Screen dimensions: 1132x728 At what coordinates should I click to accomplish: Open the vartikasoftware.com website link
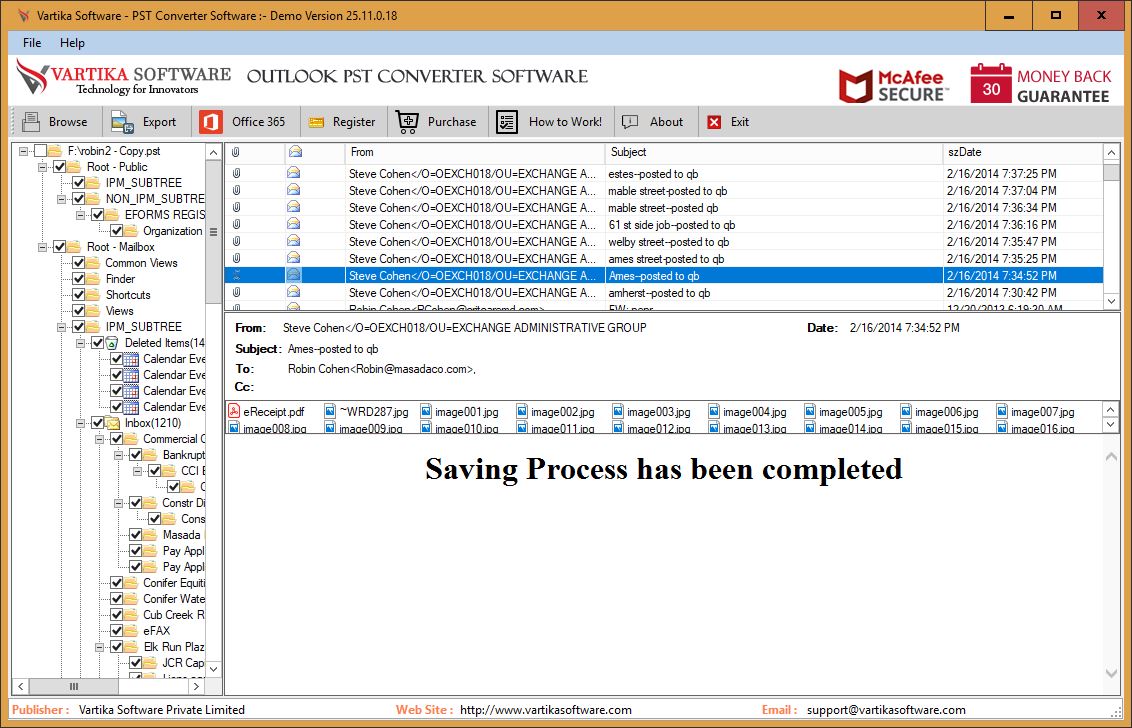point(546,710)
